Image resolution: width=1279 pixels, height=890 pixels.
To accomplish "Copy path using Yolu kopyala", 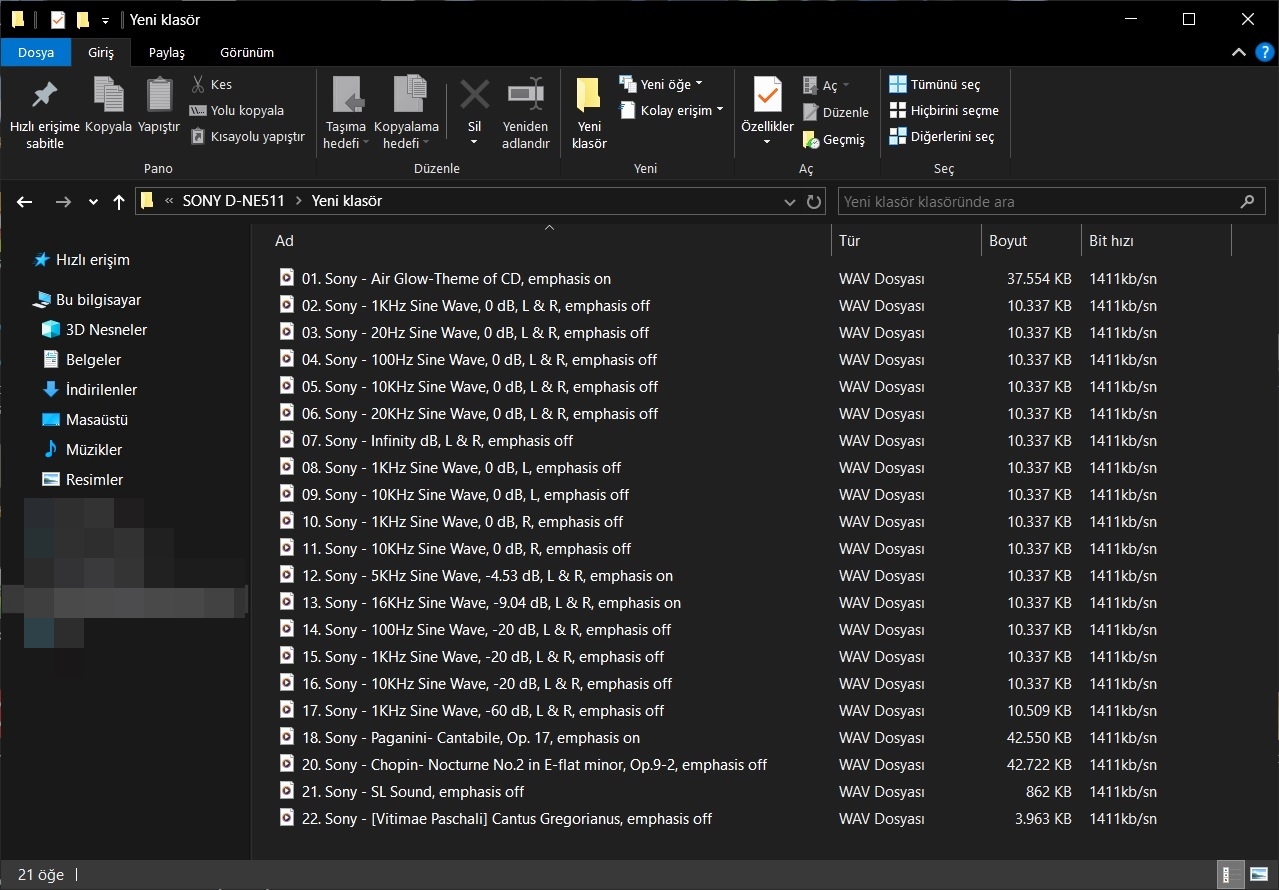I will 237,111.
